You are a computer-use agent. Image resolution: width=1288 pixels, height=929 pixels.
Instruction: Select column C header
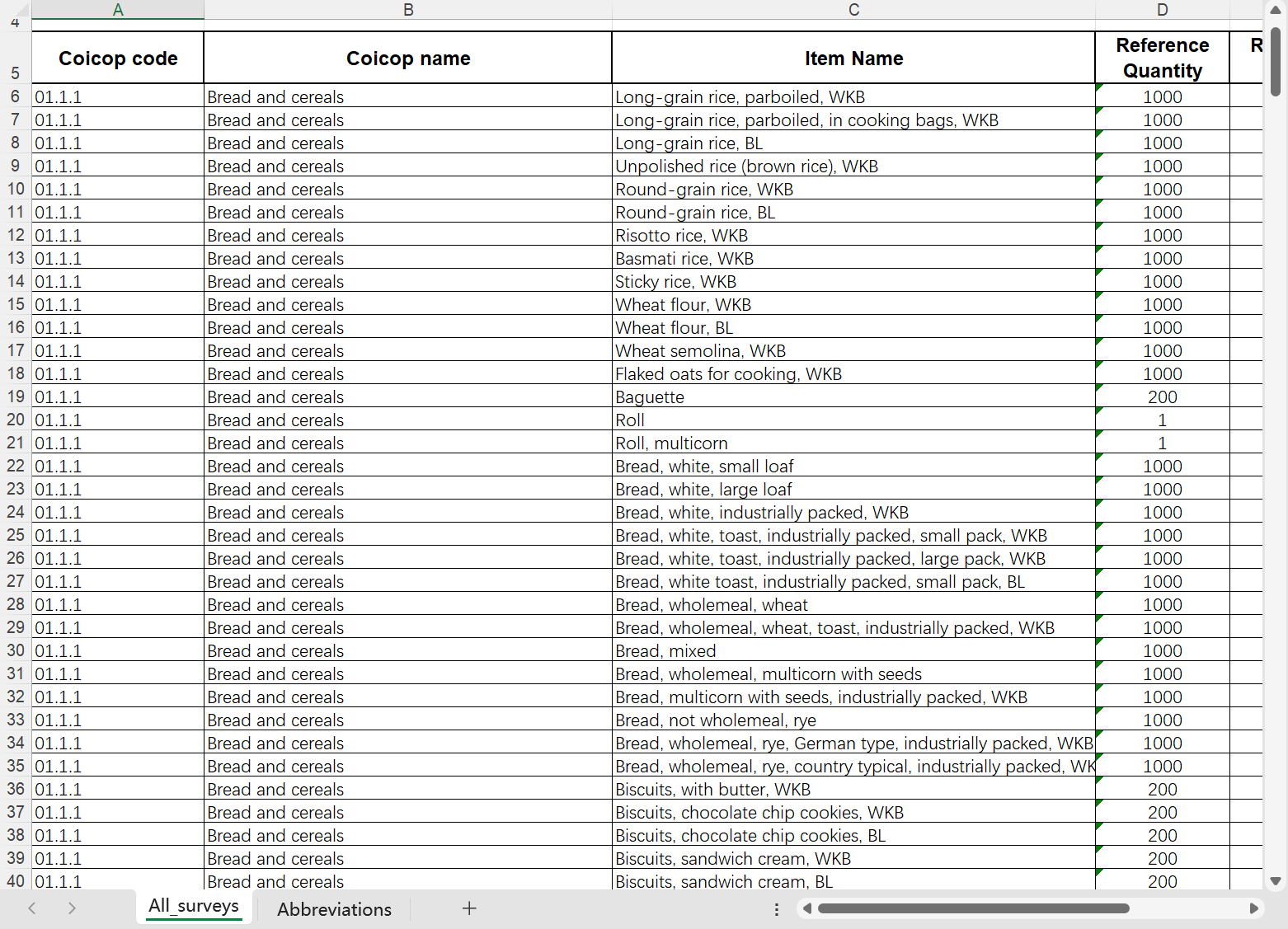click(x=853, y=10)
